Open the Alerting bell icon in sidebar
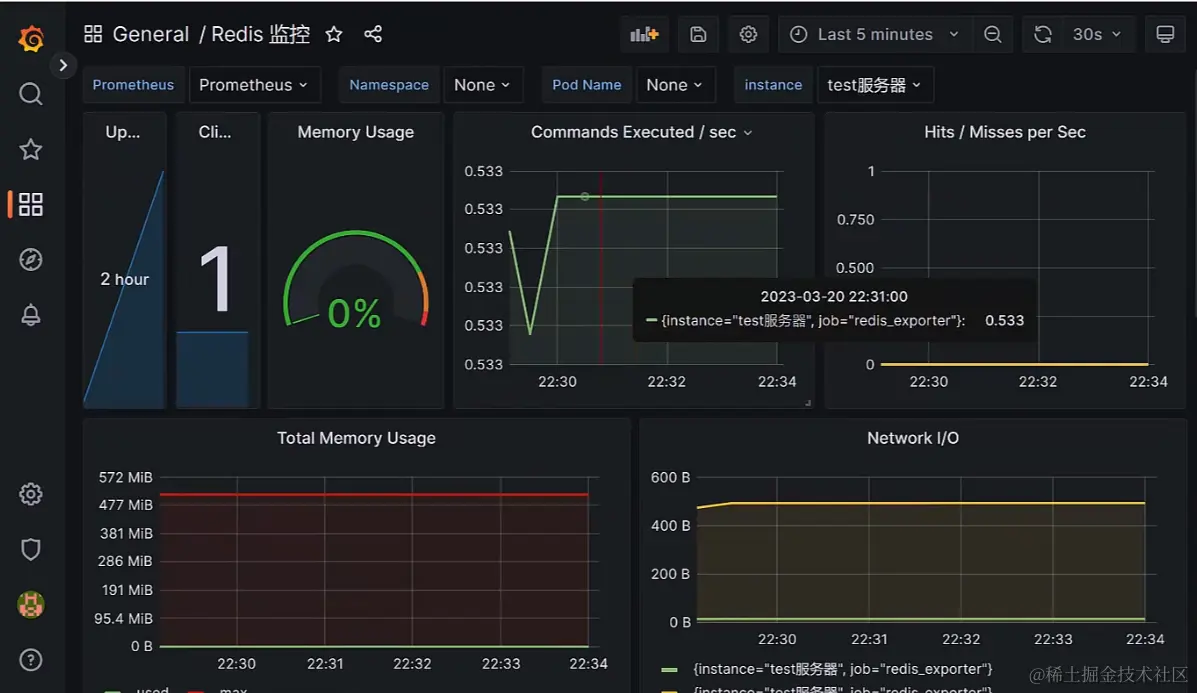 (x=31, y=314)
